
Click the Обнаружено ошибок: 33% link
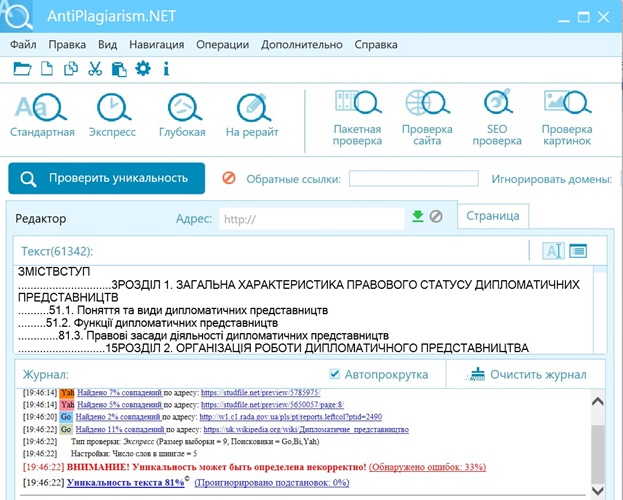coord(428,467)
